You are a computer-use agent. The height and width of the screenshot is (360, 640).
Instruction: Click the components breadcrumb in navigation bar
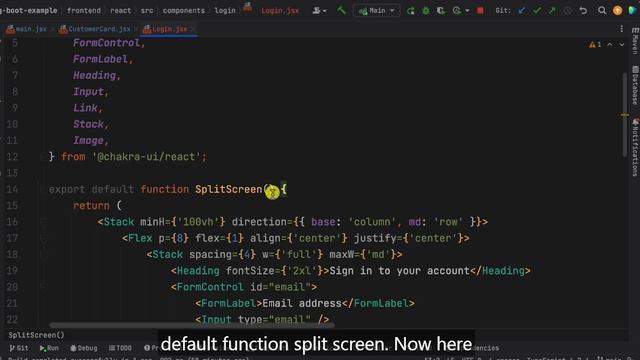(x=184, y=11)
